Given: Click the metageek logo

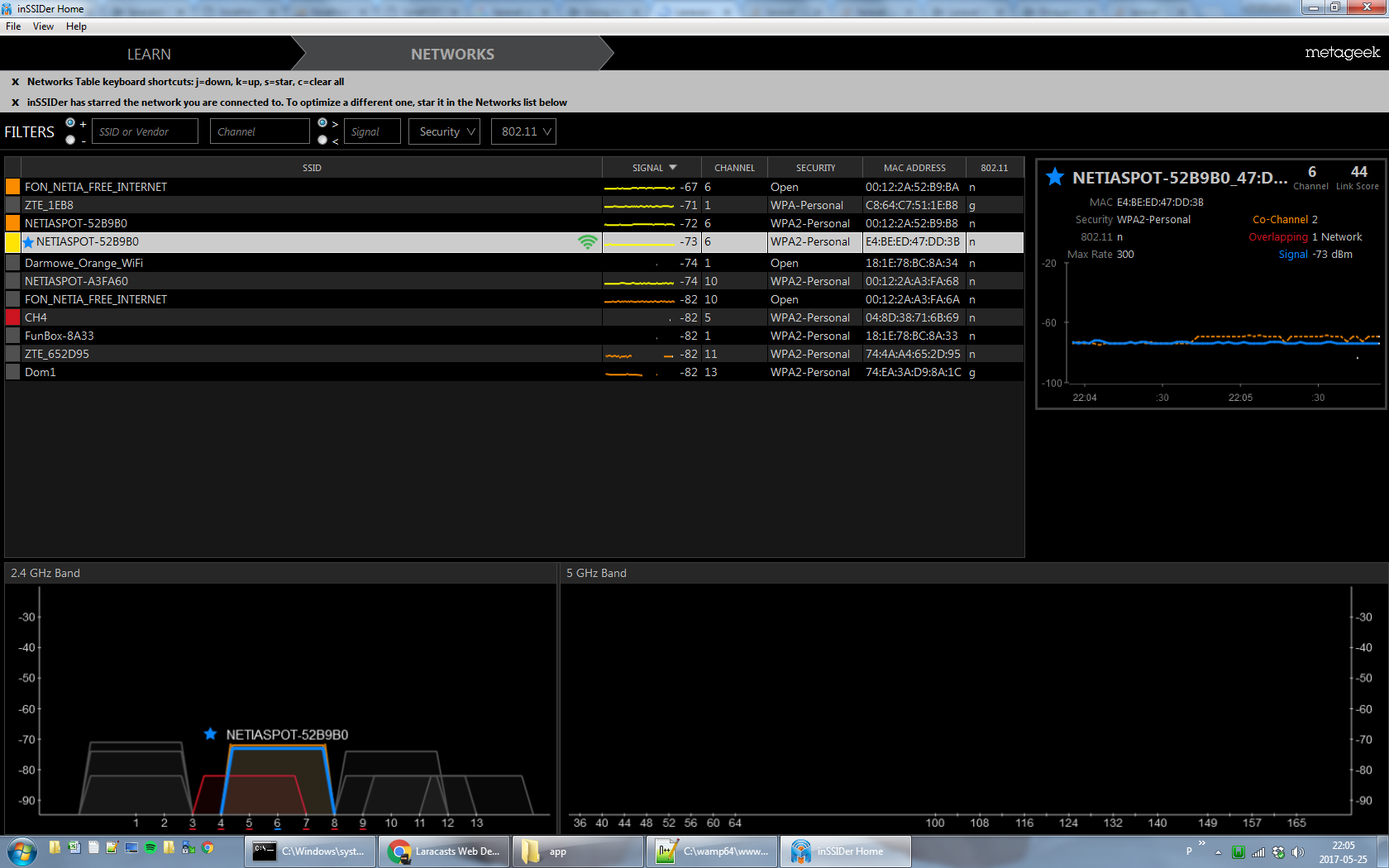Looking at the screenshot, I should [x=1342, y=53].
